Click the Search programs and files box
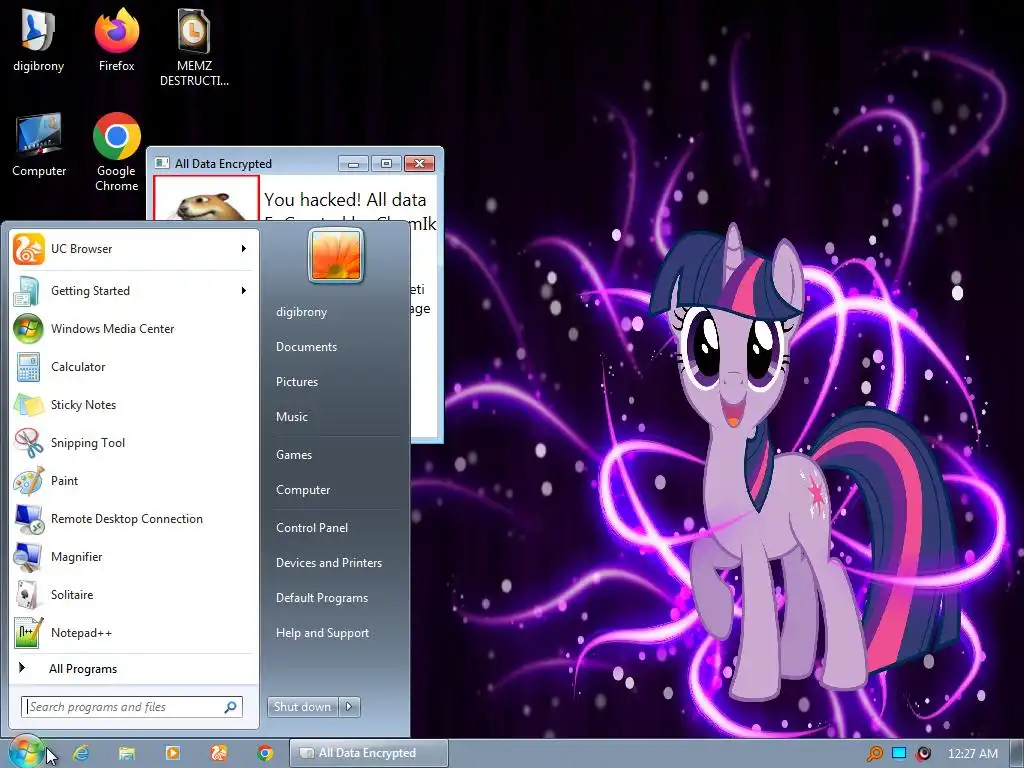Image resolution: width=1024 pixels, height=768 pixels. coord(132,707)
